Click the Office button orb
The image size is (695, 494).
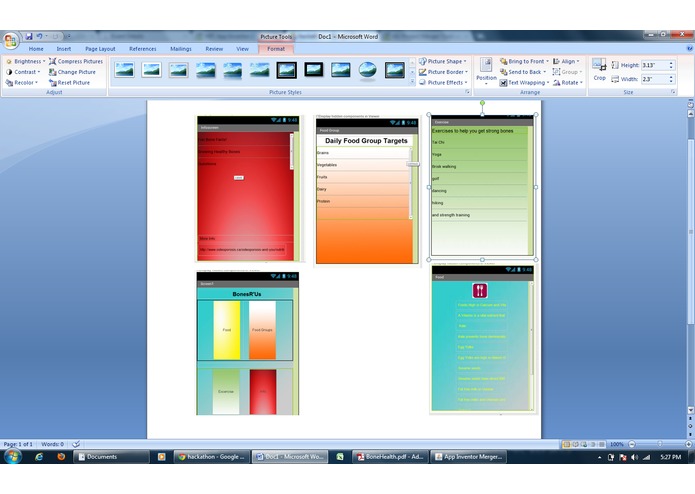[x=10, y=41]
